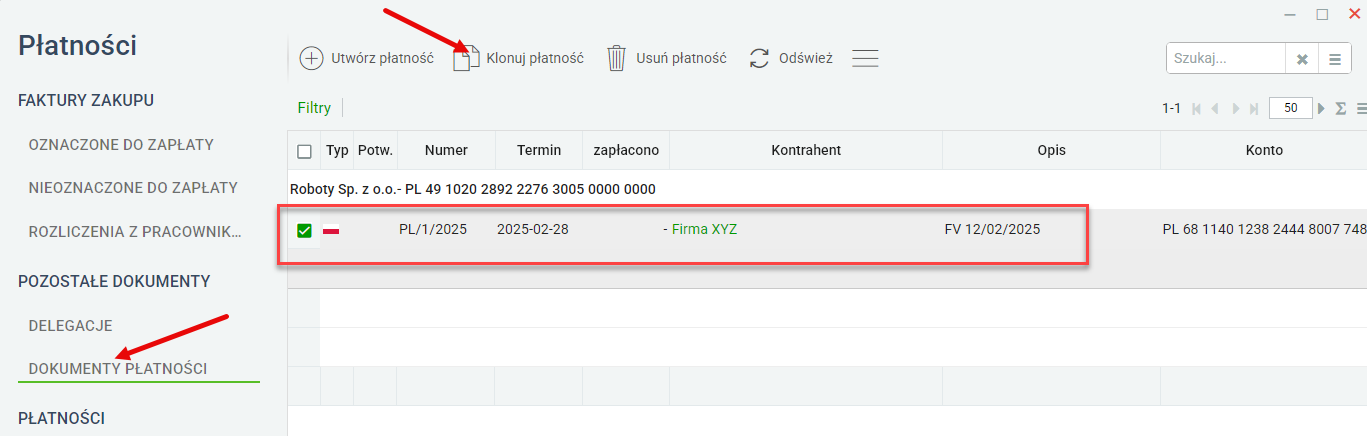The width and height of the screenshot is (1367, 436).
Task: Select DELEGACJE in the sidebar
Action: 70,326
